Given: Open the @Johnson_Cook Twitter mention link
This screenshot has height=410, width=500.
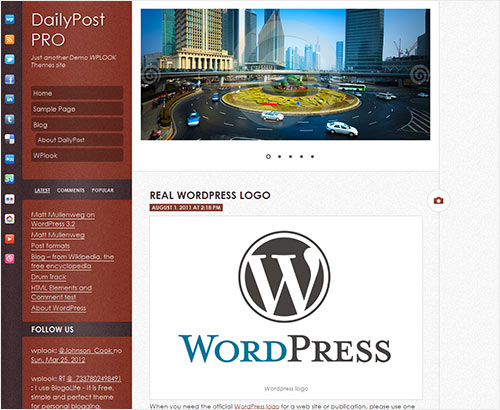Looking at the screenshot, I should click(x=86, y=351).
